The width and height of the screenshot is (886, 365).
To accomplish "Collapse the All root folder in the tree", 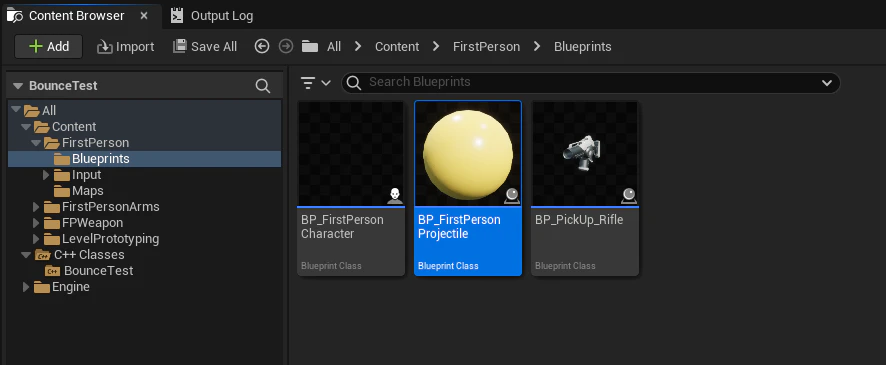I will pyautogui.click(x=15, y=110).
